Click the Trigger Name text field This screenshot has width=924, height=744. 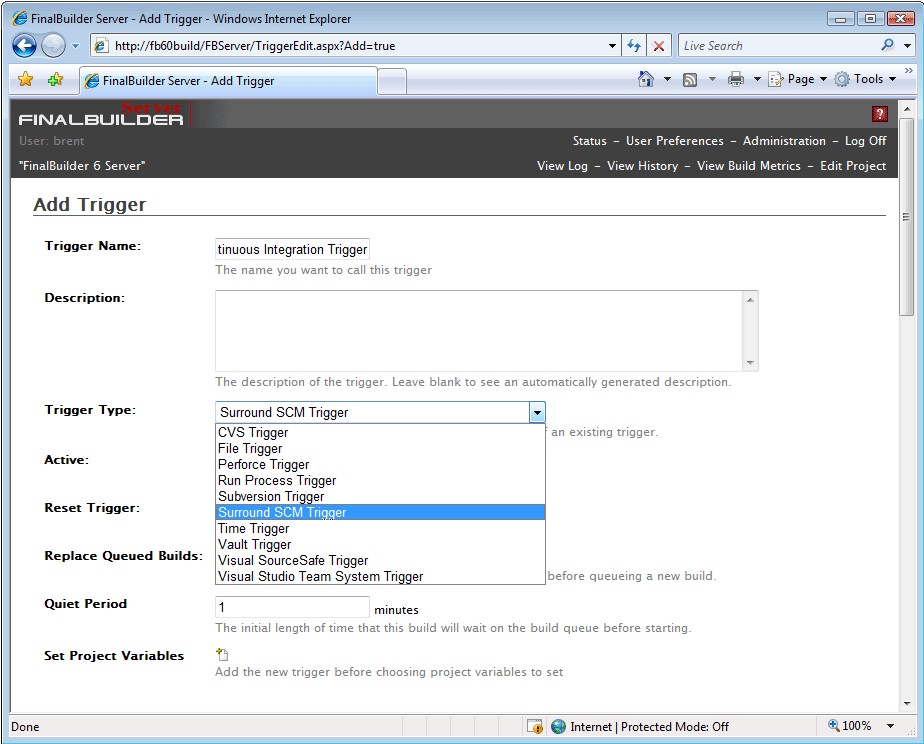[292, 249]
